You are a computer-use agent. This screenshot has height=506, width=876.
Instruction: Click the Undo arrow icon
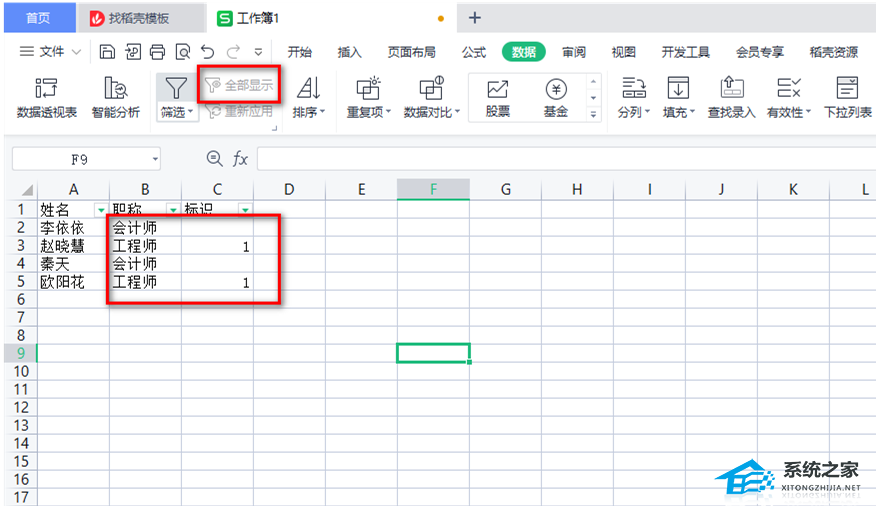click(x=208, y=52)
